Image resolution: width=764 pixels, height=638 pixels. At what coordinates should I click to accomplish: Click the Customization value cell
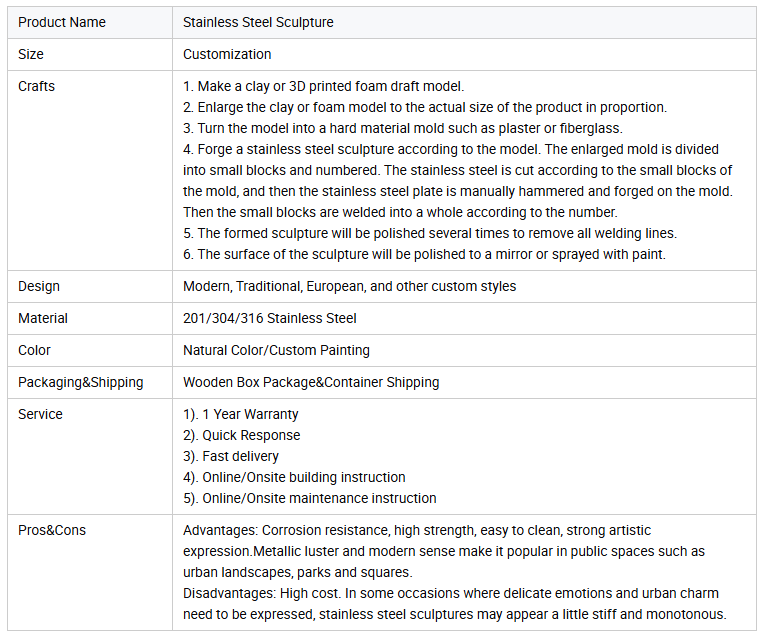(464, 54)
